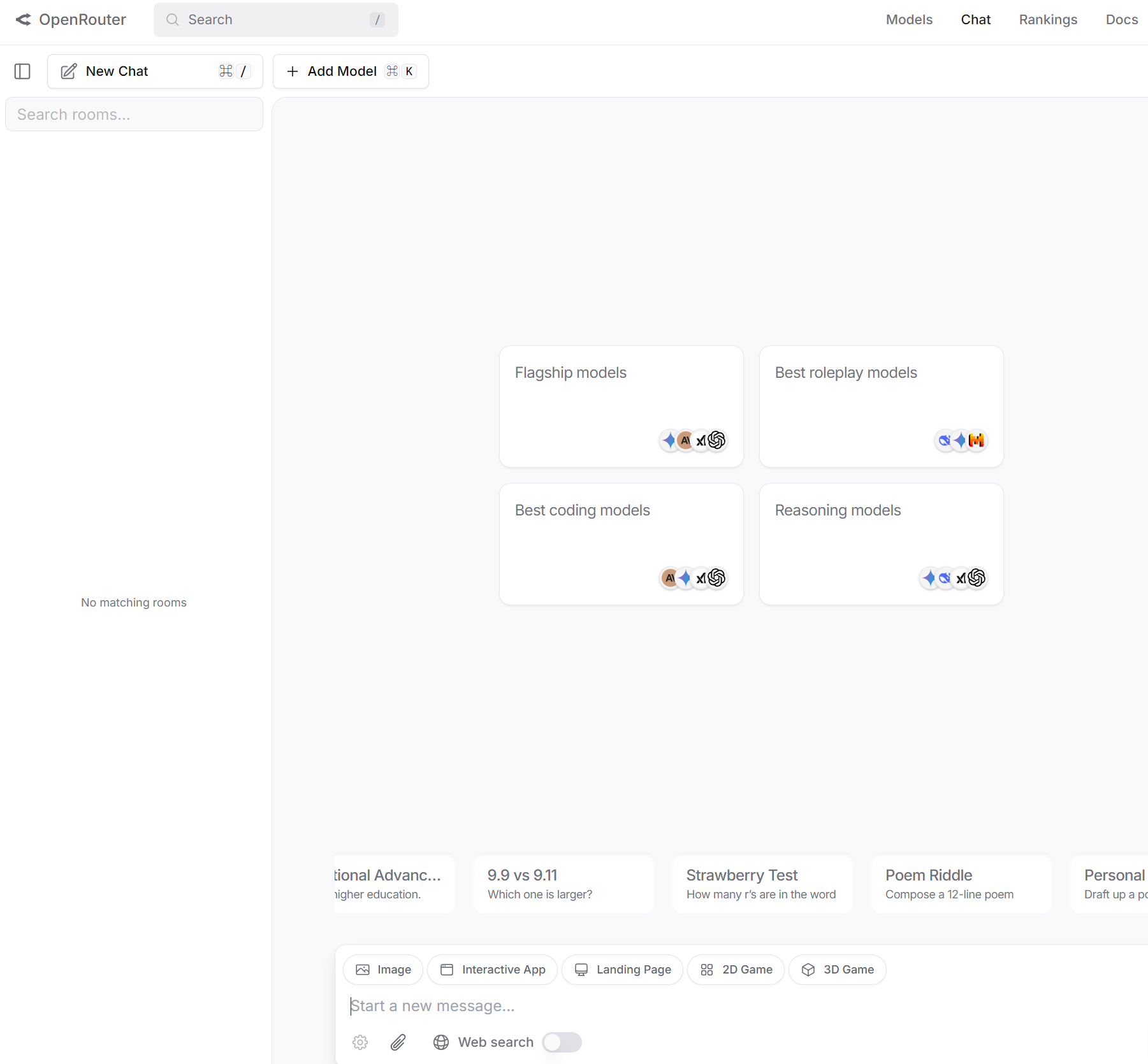The height and width of the screenshot is (1064, 1148).
Task: Pick the 9.9 vs 9.11 prompt
Action: (564, 884)
